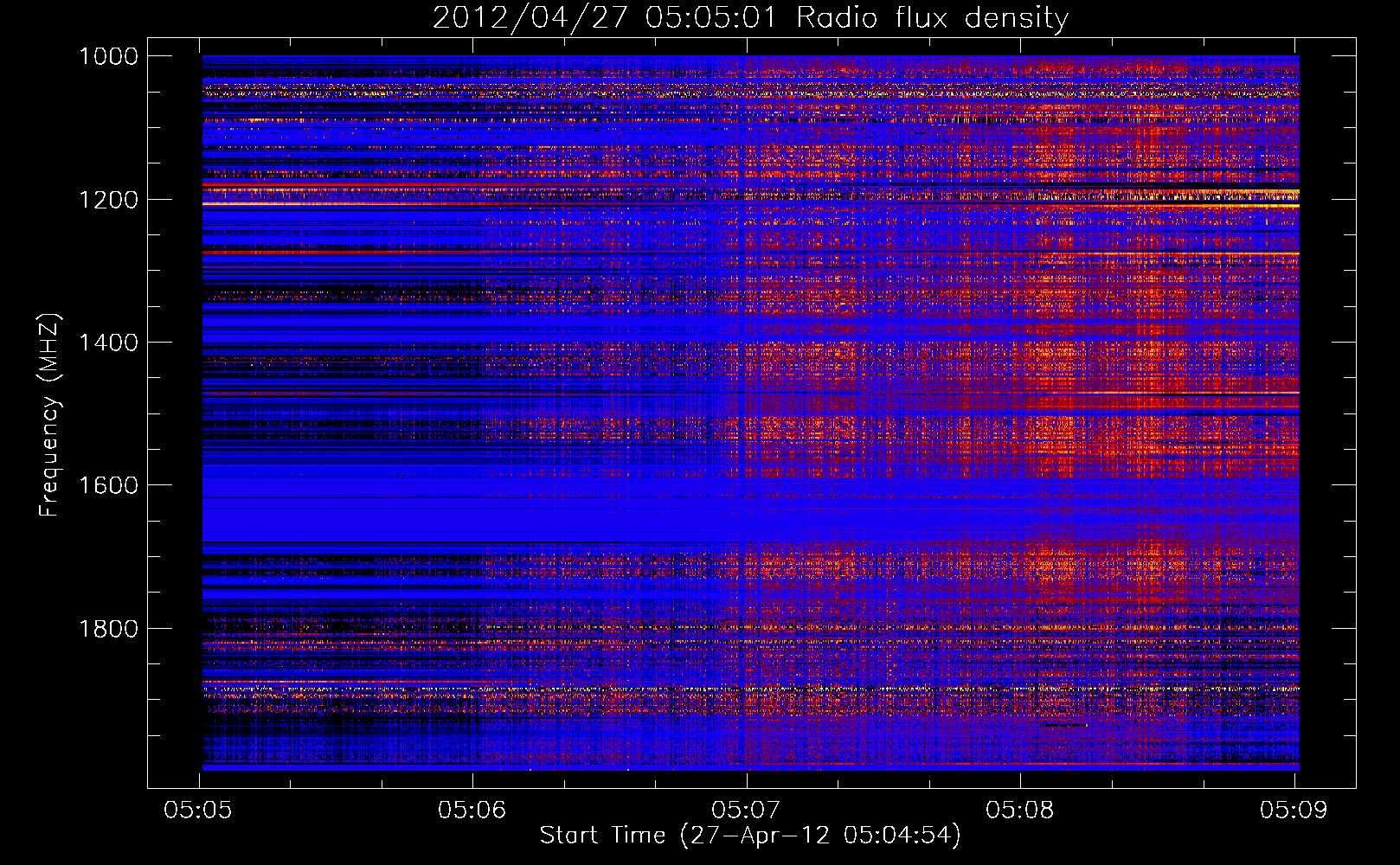Click the 'Start Time (27-Apr-12 05:04:54)' label
The image size is (1400, 865).
point(750,836)
